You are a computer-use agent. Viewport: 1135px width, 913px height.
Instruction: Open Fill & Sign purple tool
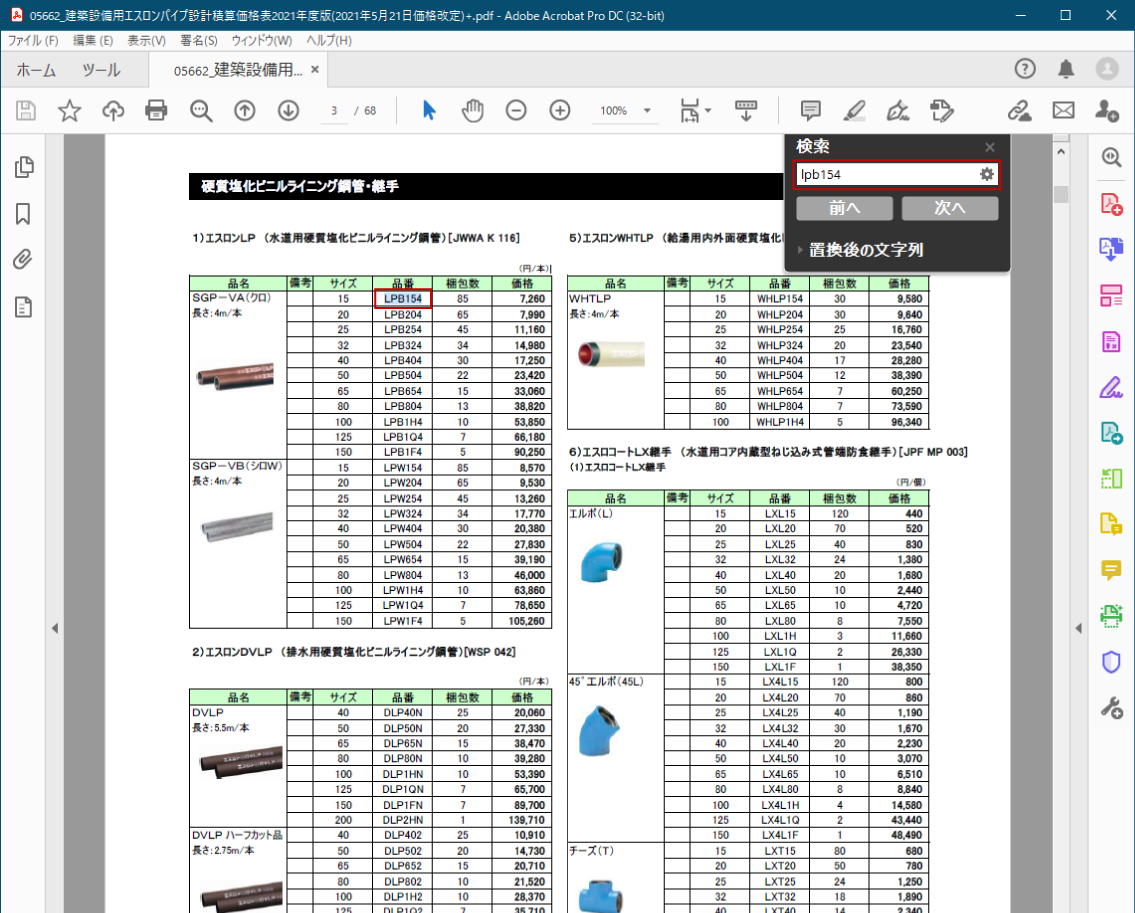click(x=1111, y=387)
